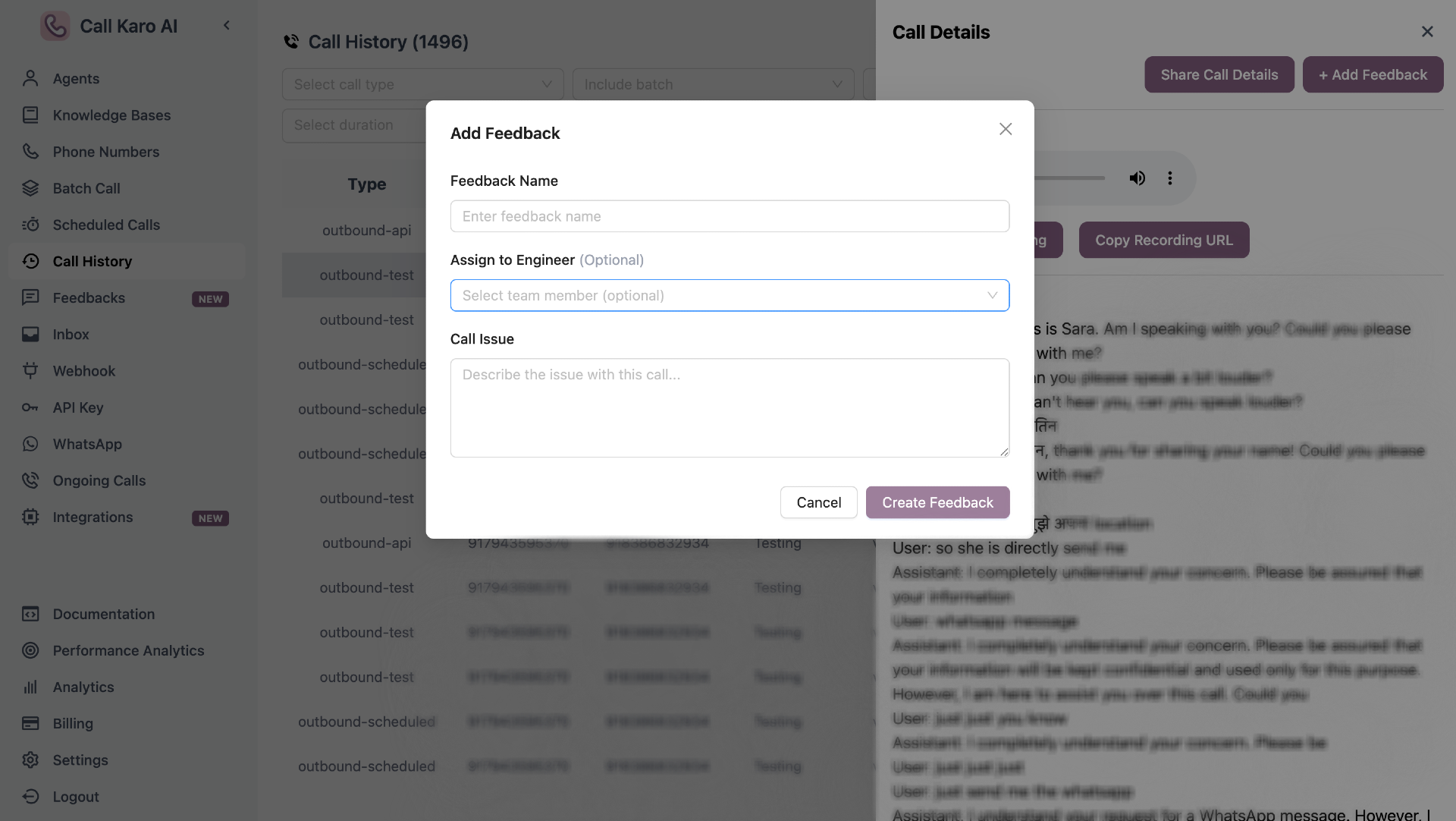Screen dimensions: 1456x821
Task: Open the audio player three-dot menu
Action: click(1170, 178)
